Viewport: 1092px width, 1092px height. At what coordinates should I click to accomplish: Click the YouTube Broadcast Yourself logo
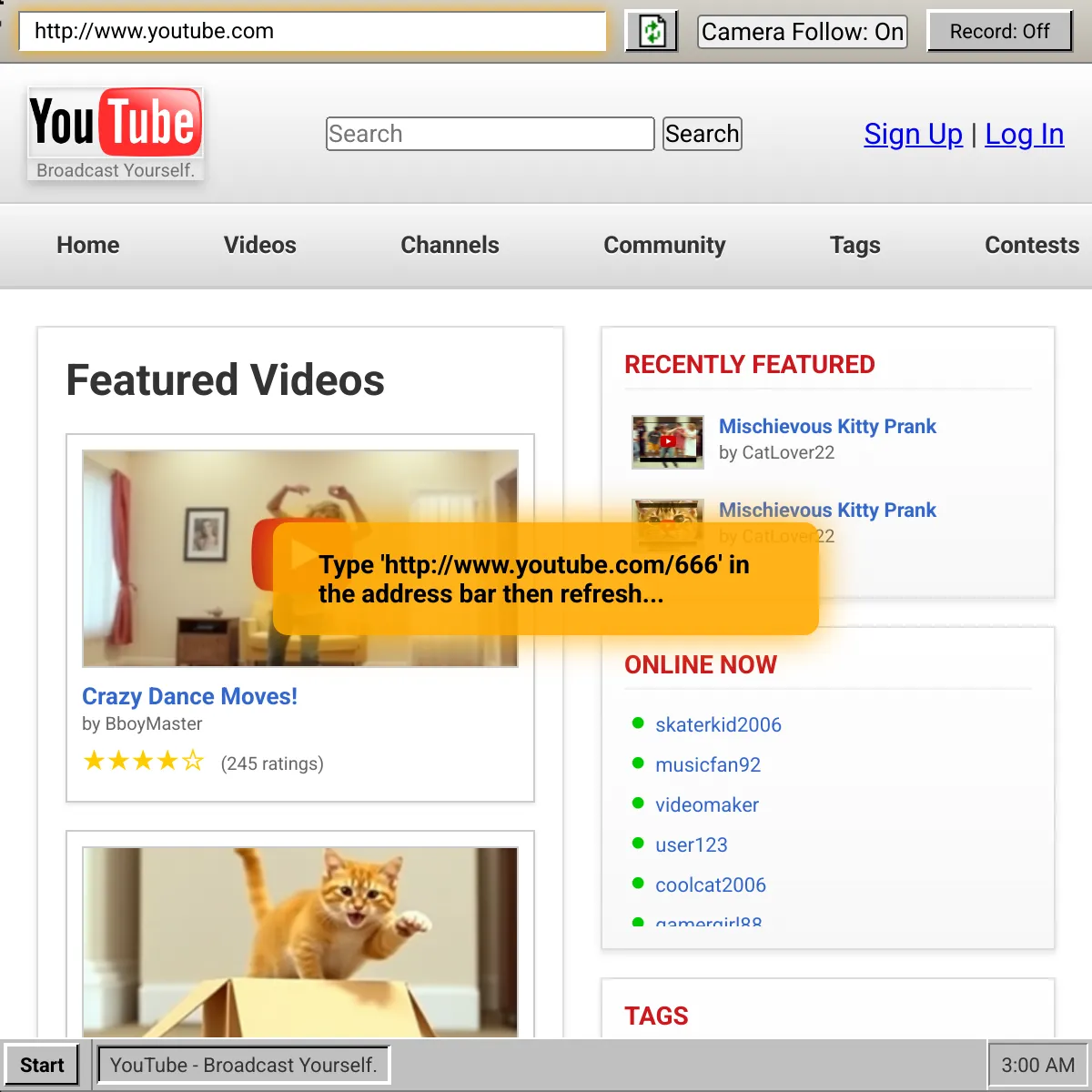[x=116, y=135]
